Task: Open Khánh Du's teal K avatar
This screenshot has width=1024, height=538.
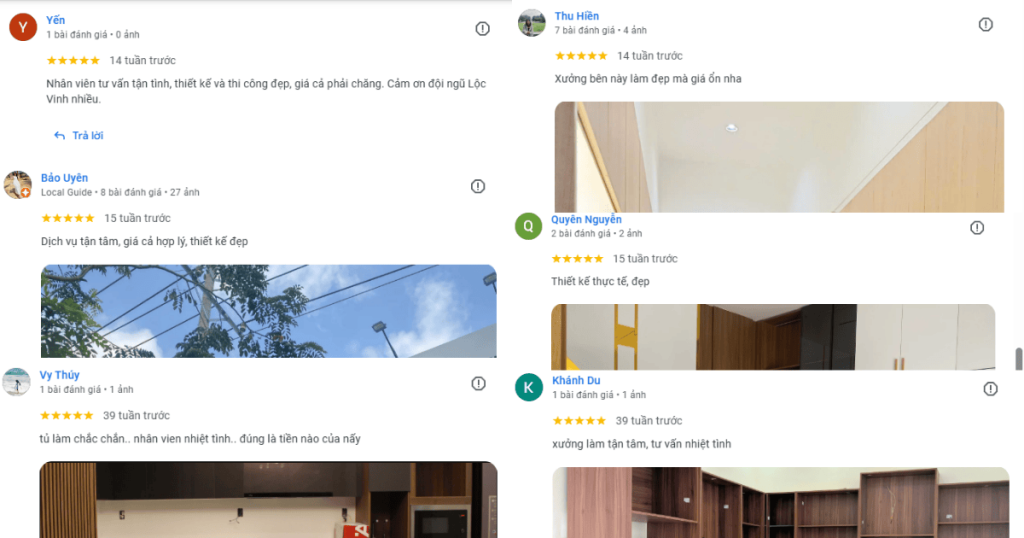Action: pyautogui.click(x=529, y=387)
